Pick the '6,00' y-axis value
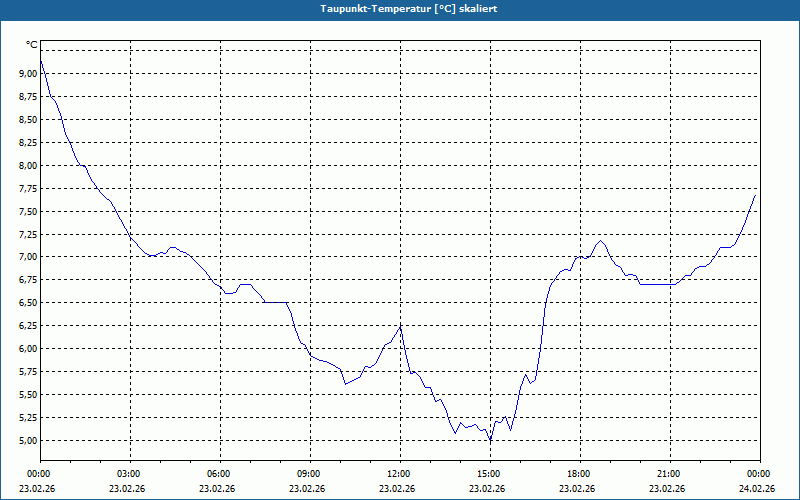 coord(28,348)
